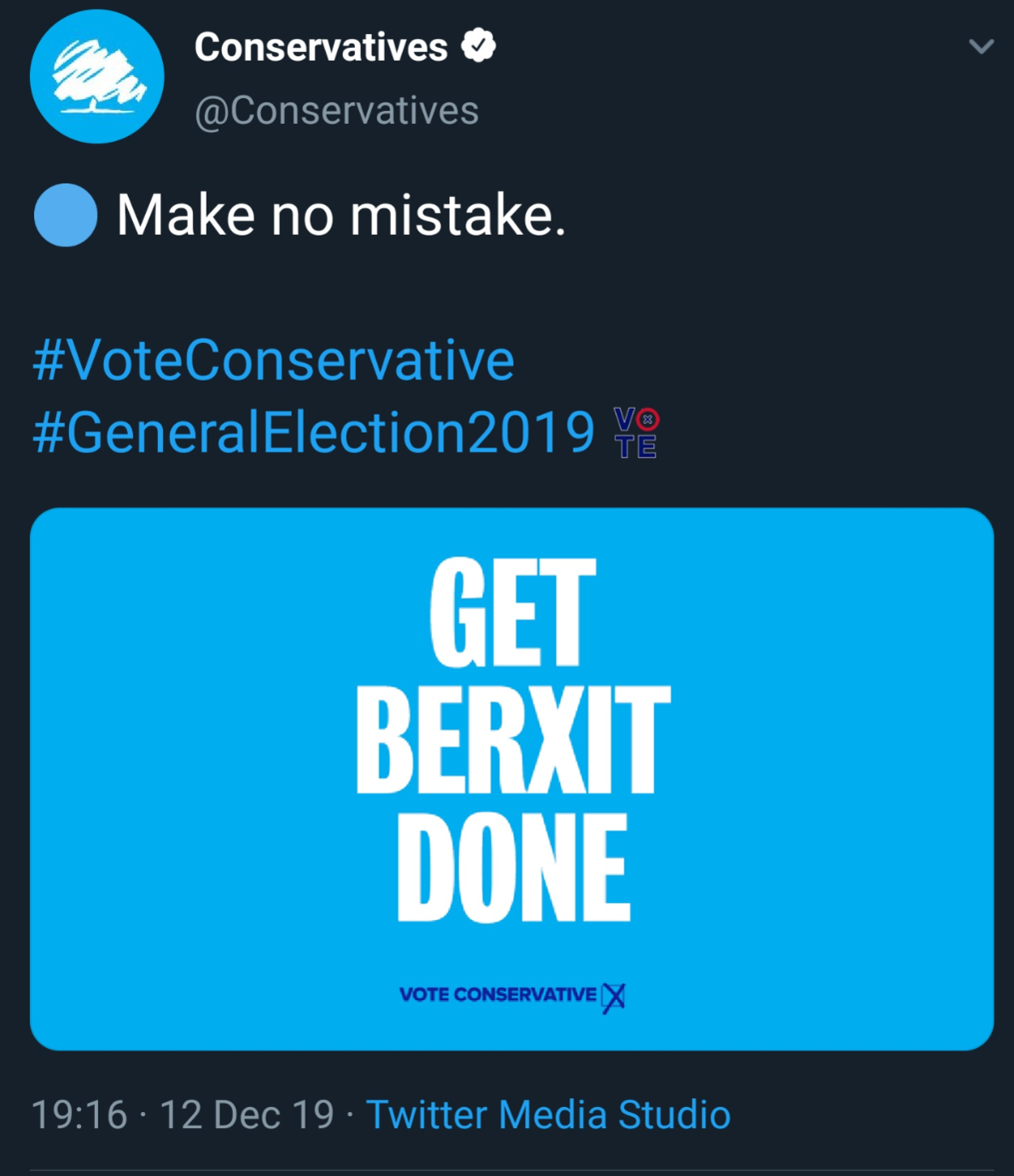Open the Conservatives profile avatar
1014x1176 pixels.
click(x=96, y=77)
